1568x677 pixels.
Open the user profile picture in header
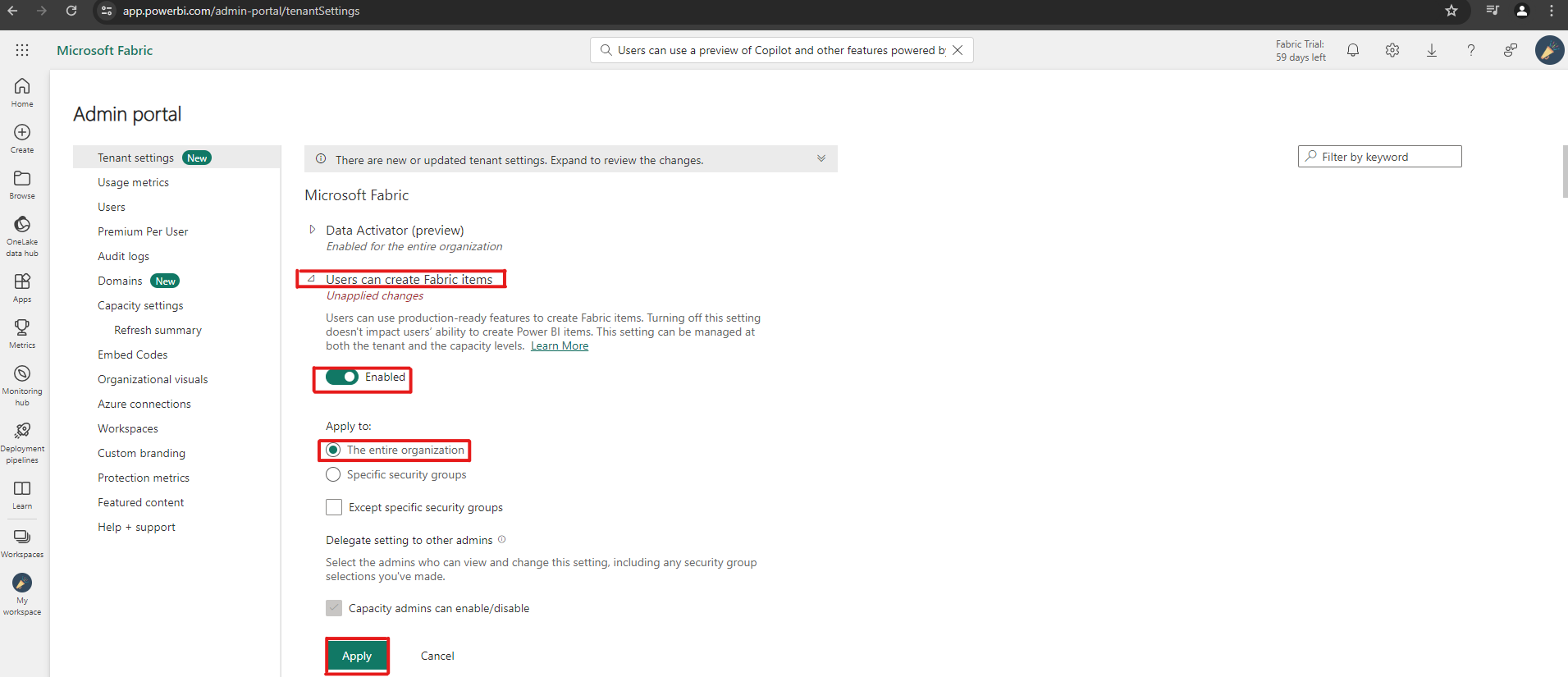tap(1550, 50)
